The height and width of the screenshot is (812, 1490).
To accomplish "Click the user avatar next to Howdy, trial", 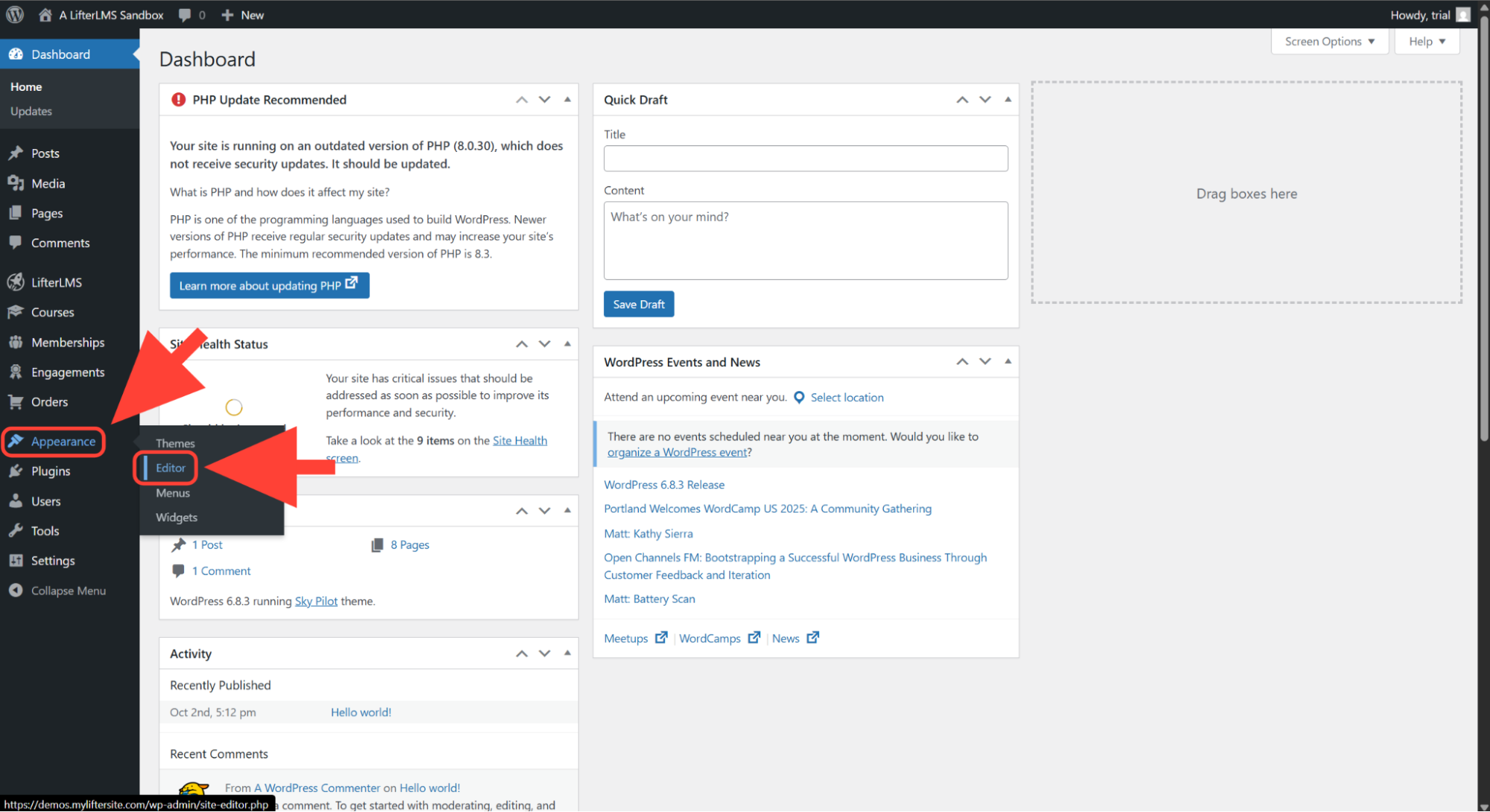I will [1463, 15].
